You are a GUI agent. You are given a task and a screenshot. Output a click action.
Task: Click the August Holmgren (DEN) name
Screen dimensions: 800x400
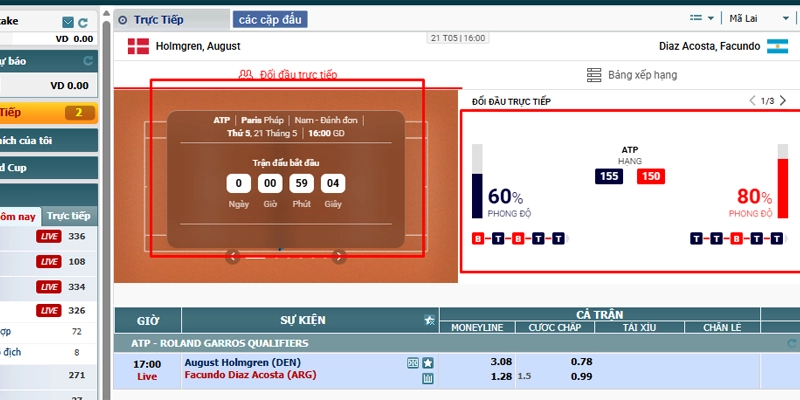(x=242, y=362)
